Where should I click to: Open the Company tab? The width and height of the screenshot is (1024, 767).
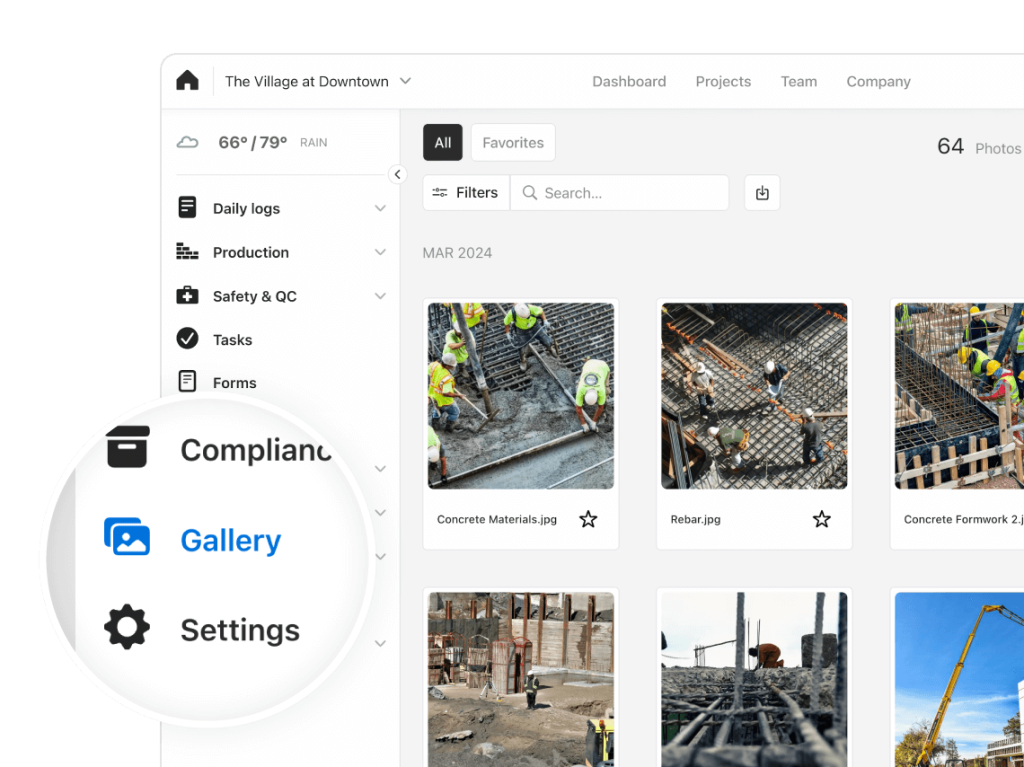(878, 82)
